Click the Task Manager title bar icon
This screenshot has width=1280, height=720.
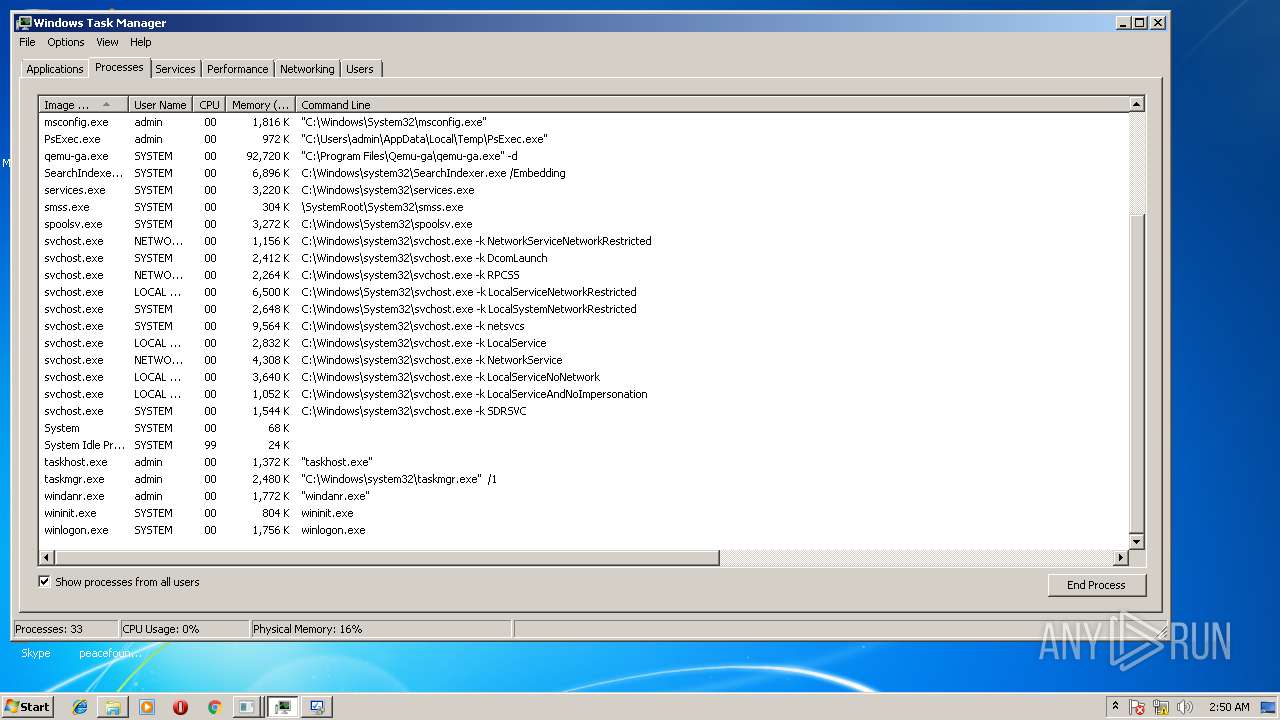pos(24,22)
